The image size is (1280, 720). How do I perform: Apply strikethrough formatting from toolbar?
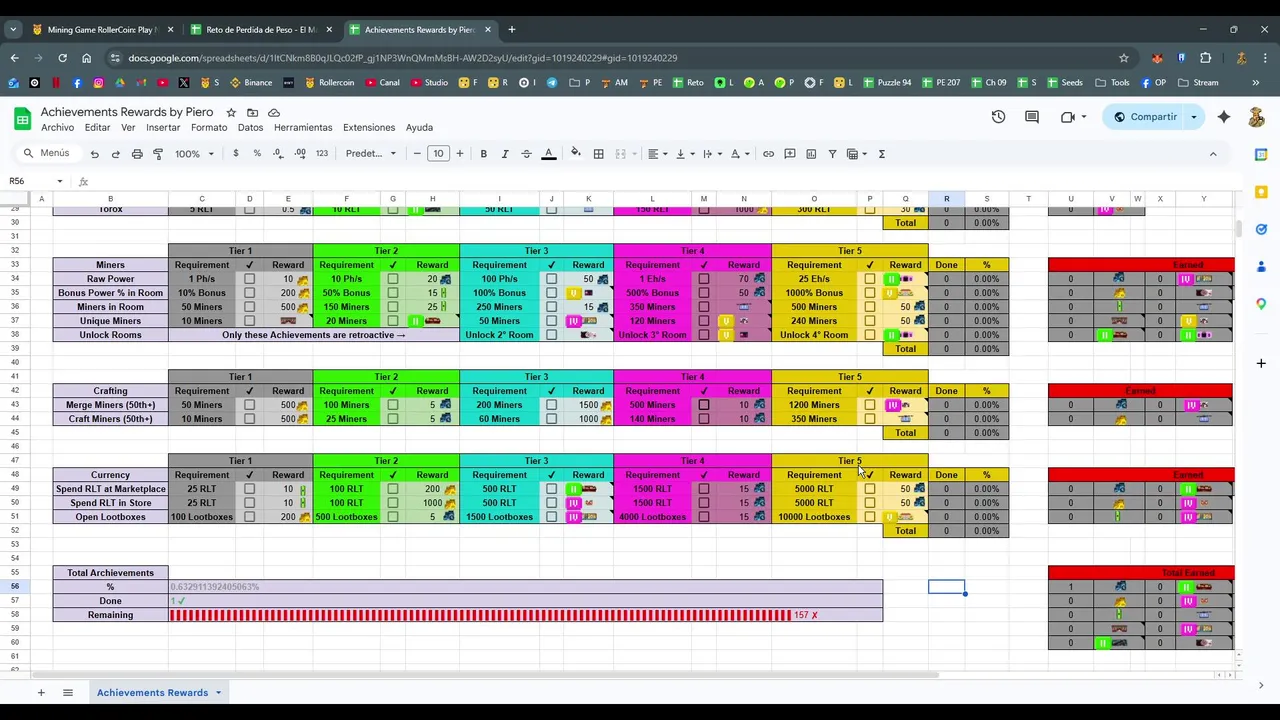tap(526, 154)
